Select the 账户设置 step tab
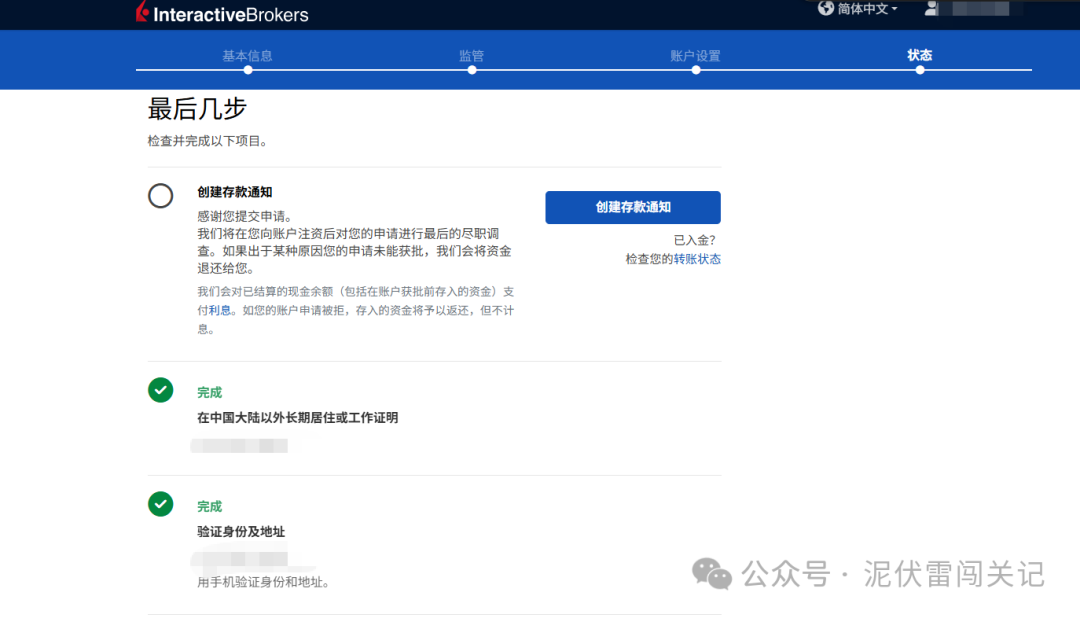This screenshot has height=618, width=1080. pos(695,55)
